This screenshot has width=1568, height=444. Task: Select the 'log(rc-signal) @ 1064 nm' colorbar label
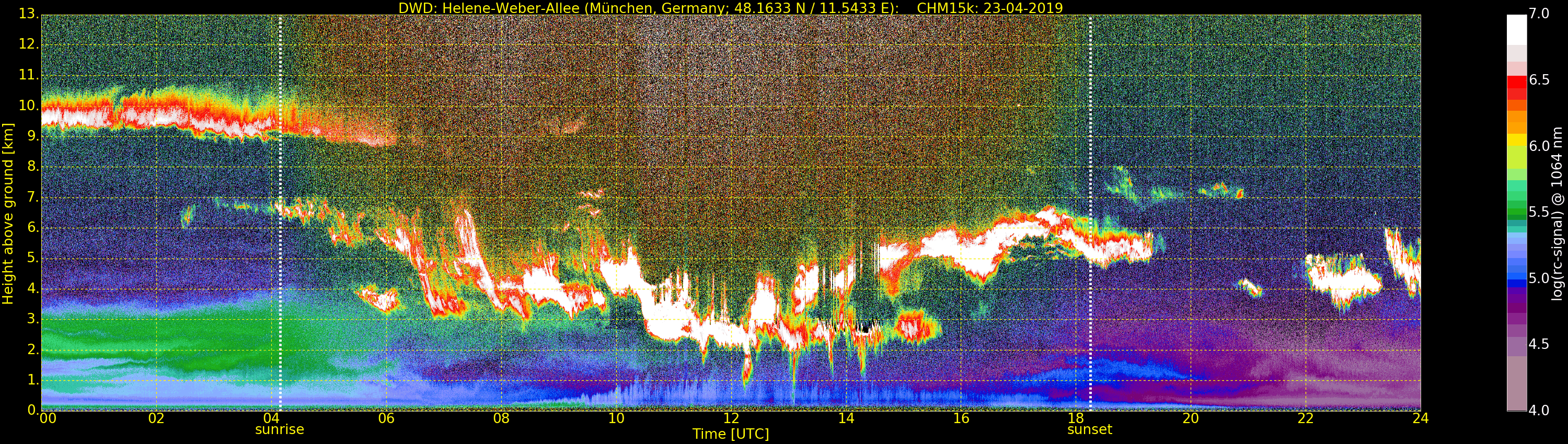[1557, 214]
